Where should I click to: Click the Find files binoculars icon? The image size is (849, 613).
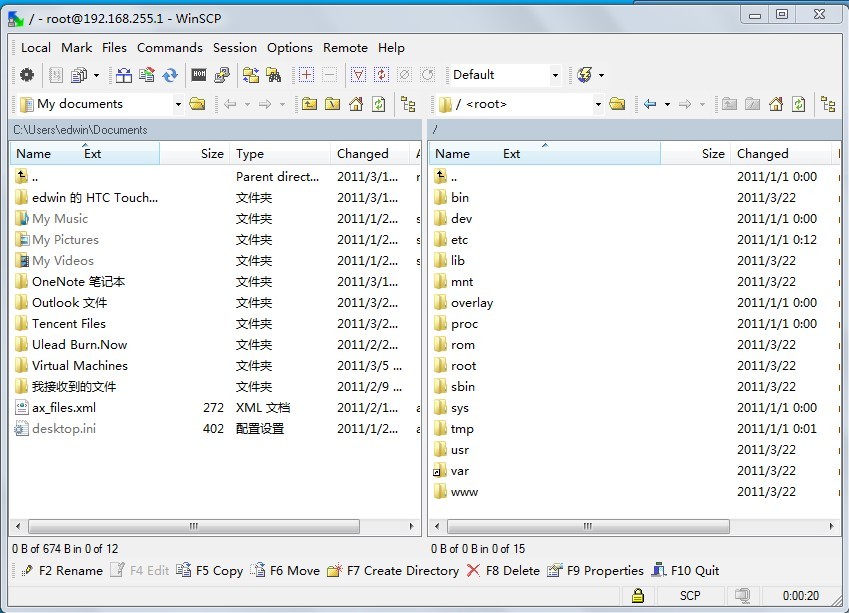(273, 75)
